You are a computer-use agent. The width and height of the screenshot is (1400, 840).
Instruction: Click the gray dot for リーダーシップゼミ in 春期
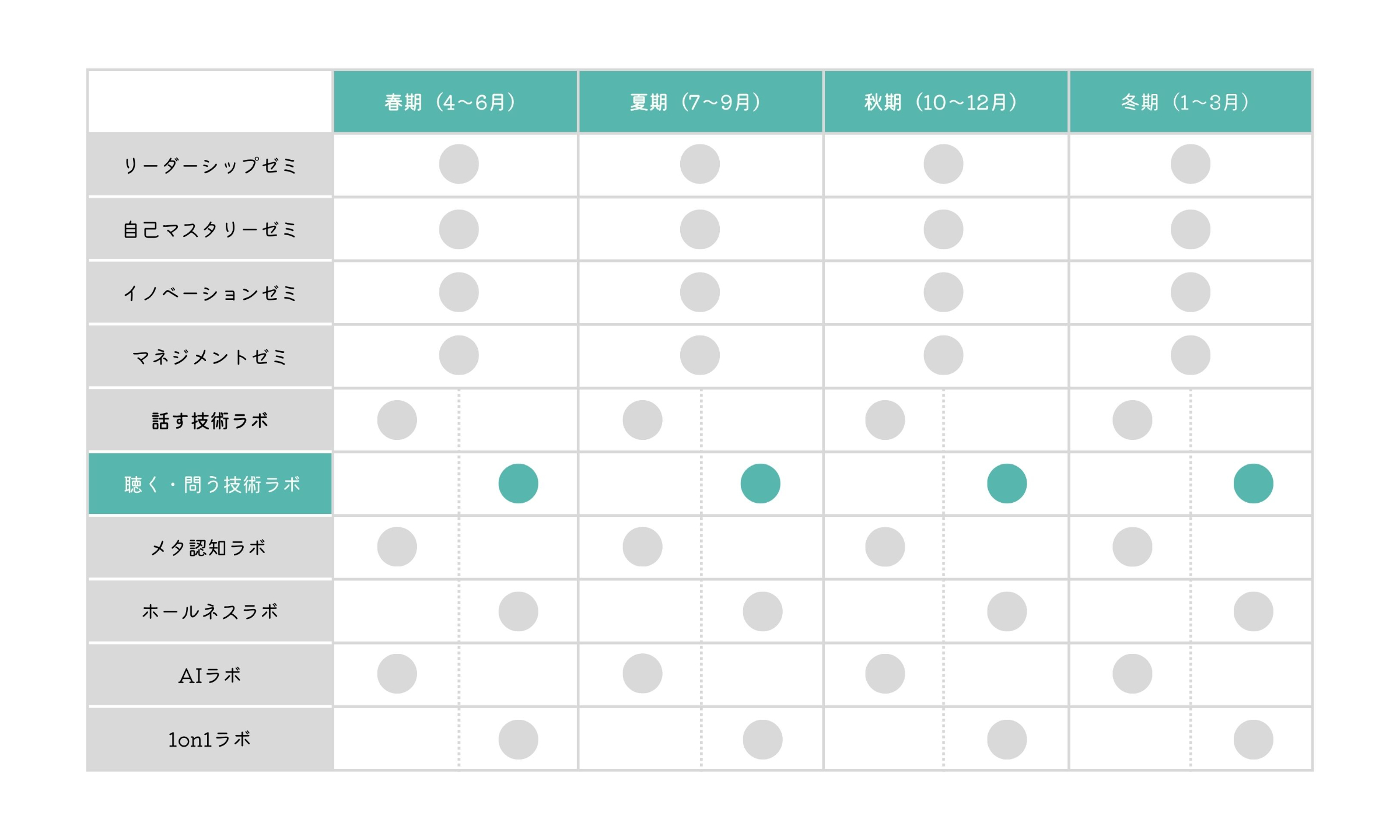pos(459,164)
